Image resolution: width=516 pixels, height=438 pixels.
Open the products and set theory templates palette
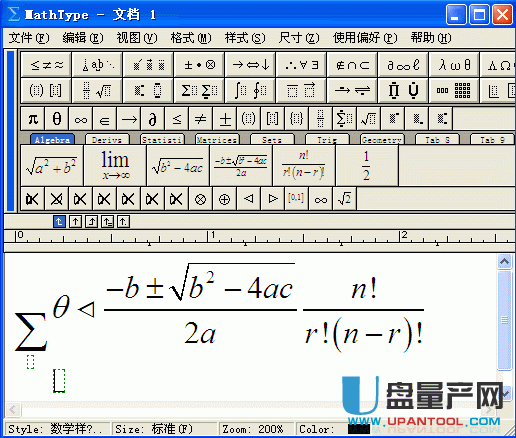click(x=403, y=90)
